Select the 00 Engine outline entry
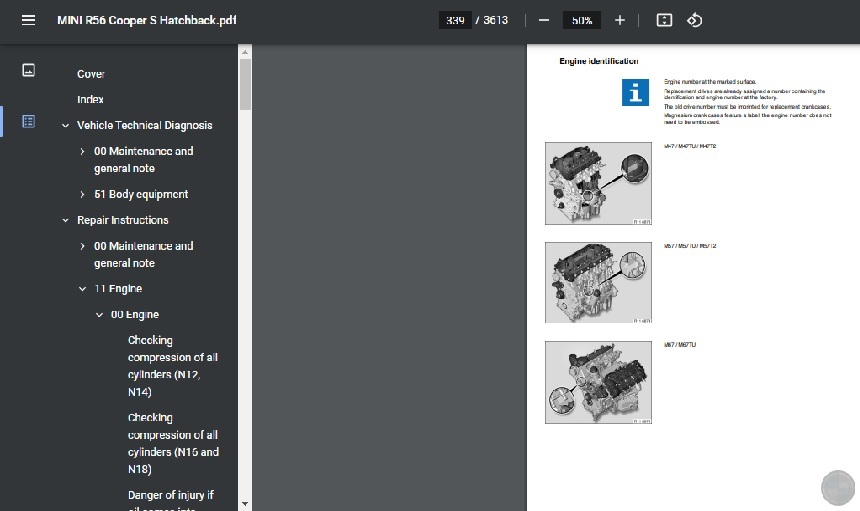Screen dimensions: 860x511 coord(135,314)
